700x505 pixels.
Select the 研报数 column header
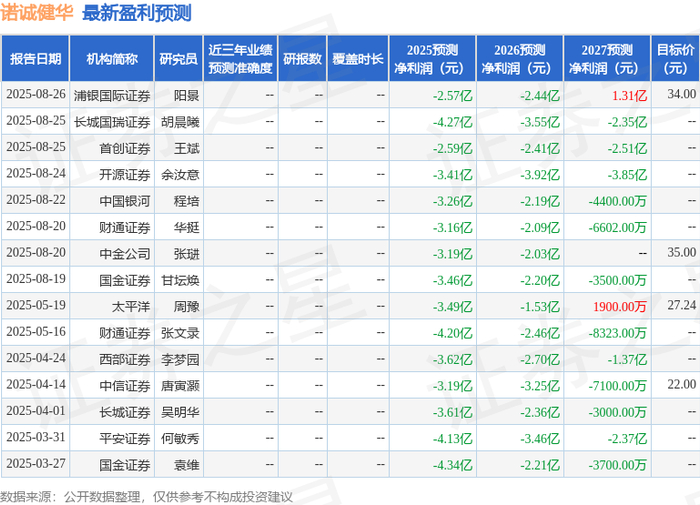tap(303, 58)
